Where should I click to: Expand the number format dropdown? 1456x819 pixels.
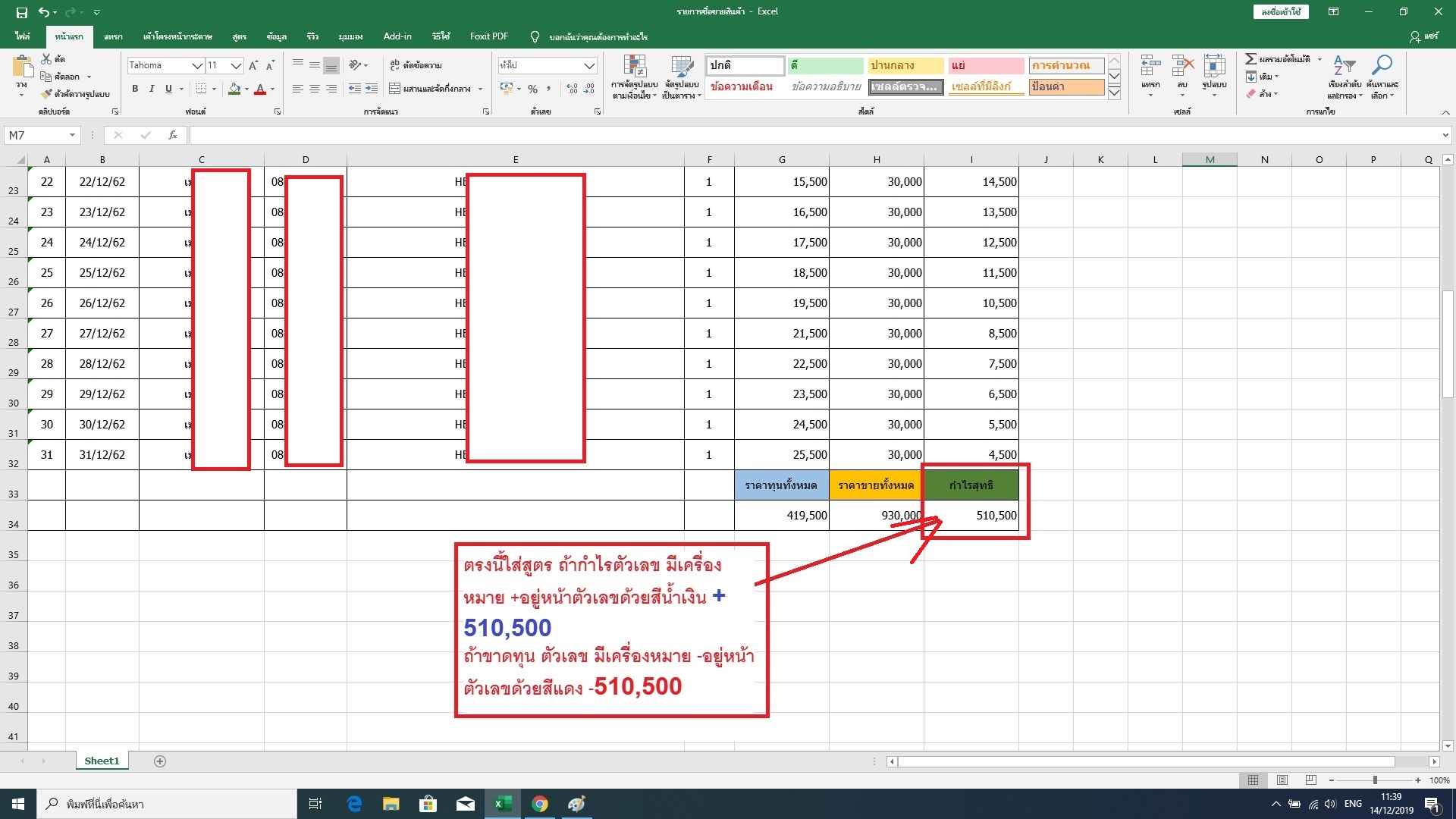click(589, 66)
